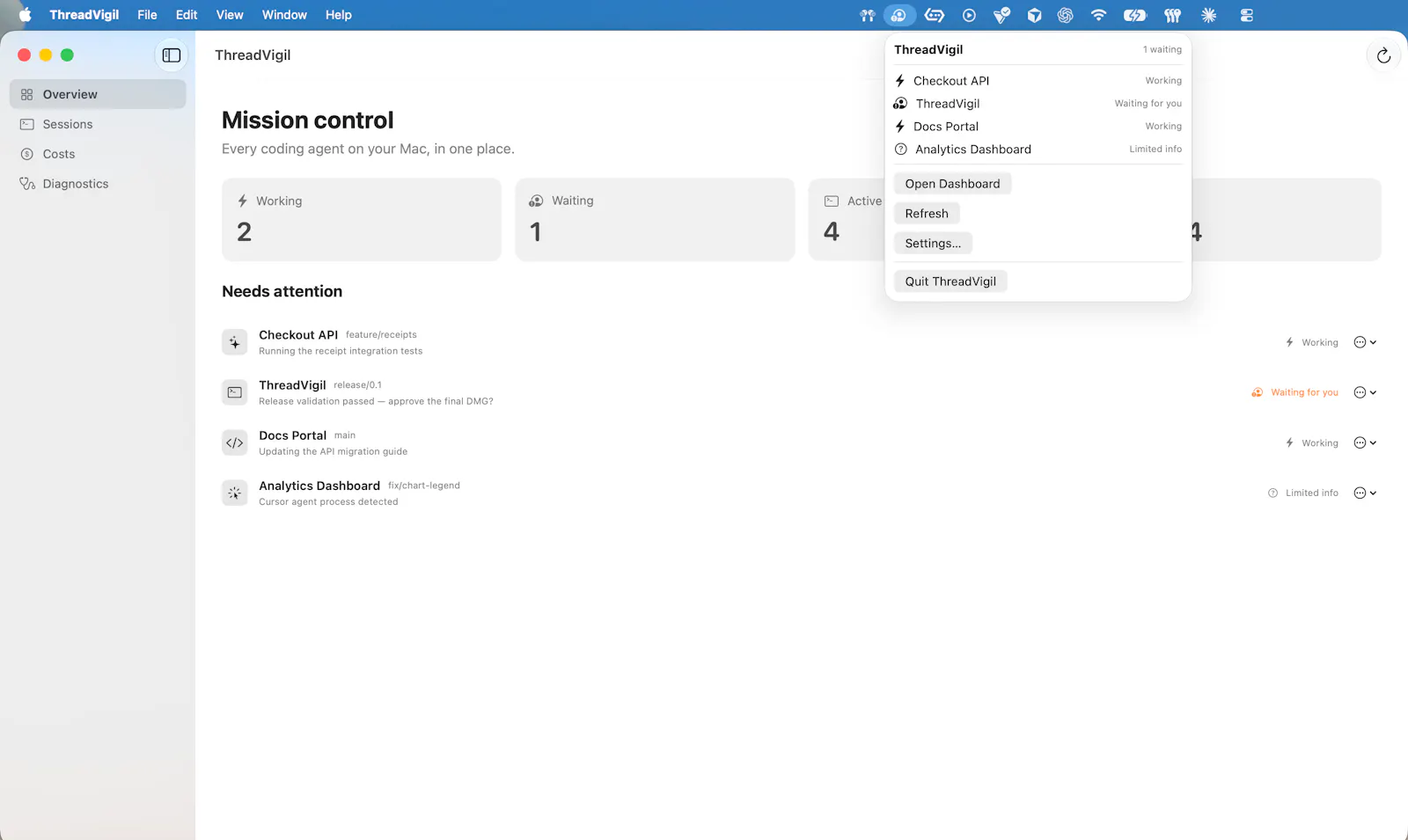Click the 'fix/chart-legend' branch label
The image size is (1408, 840).
424,486
